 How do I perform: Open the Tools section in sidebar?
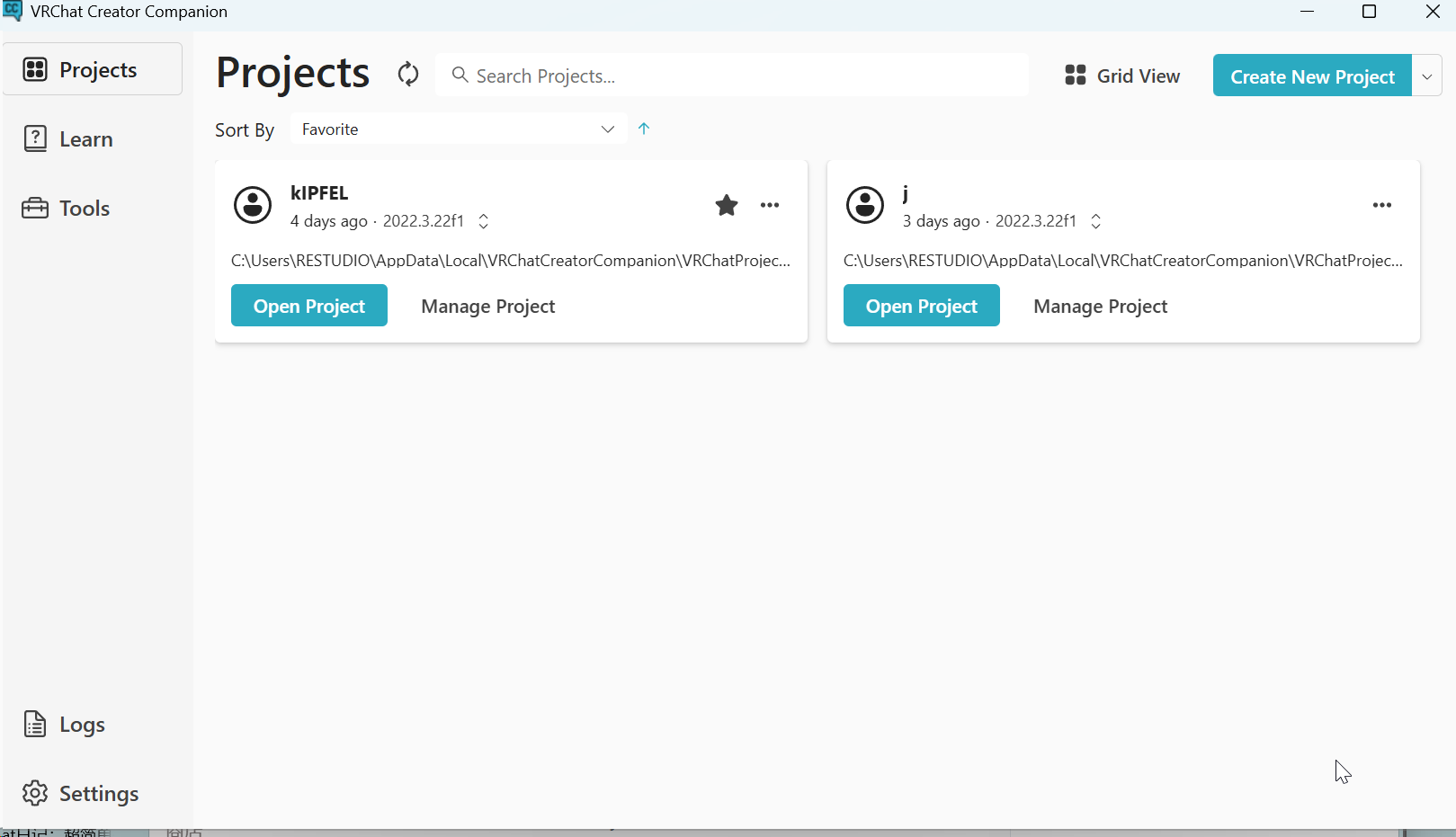coord(84,209)
